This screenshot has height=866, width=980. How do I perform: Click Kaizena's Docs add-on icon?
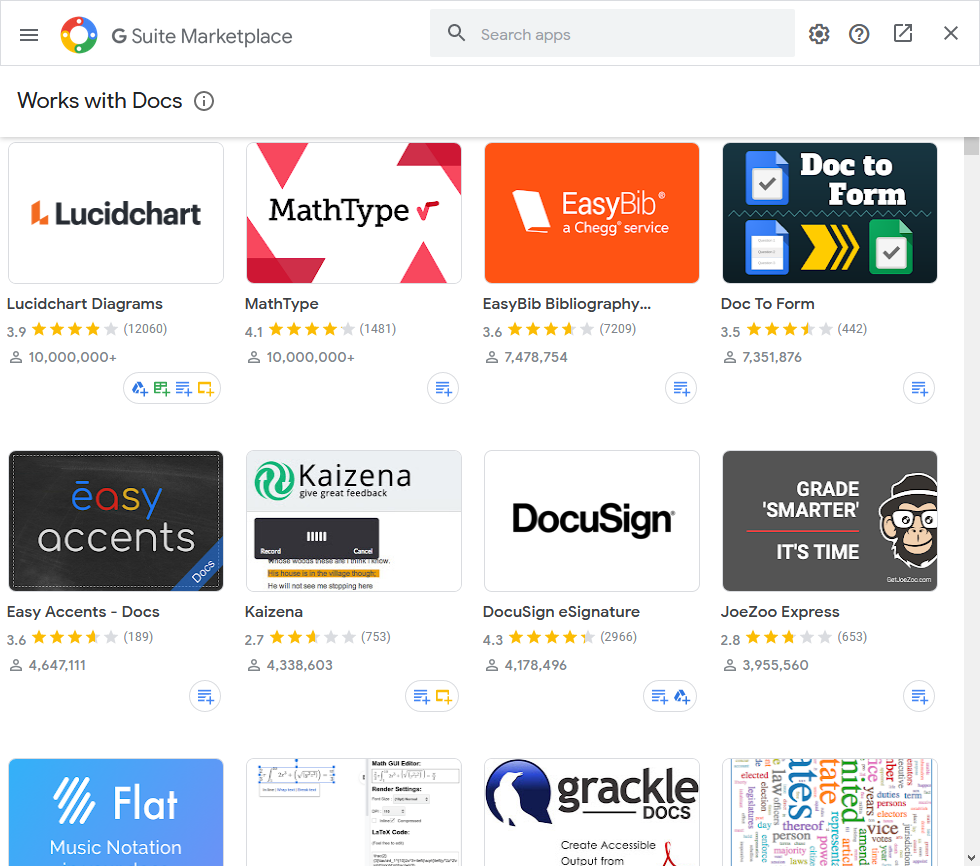[421, 697]
